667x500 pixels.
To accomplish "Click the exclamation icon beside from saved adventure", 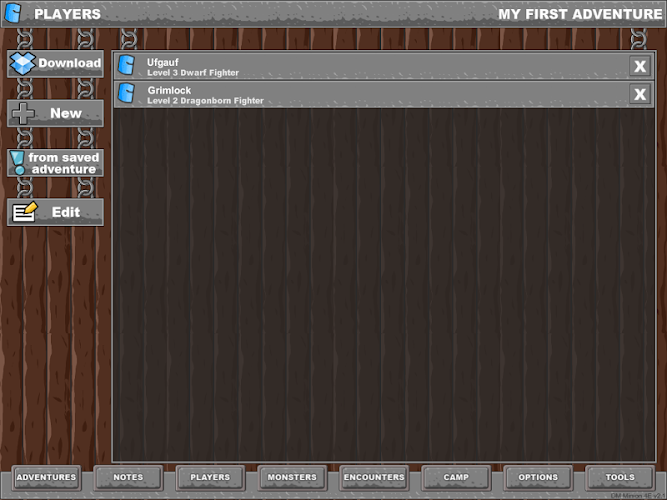I will [18, 163].
